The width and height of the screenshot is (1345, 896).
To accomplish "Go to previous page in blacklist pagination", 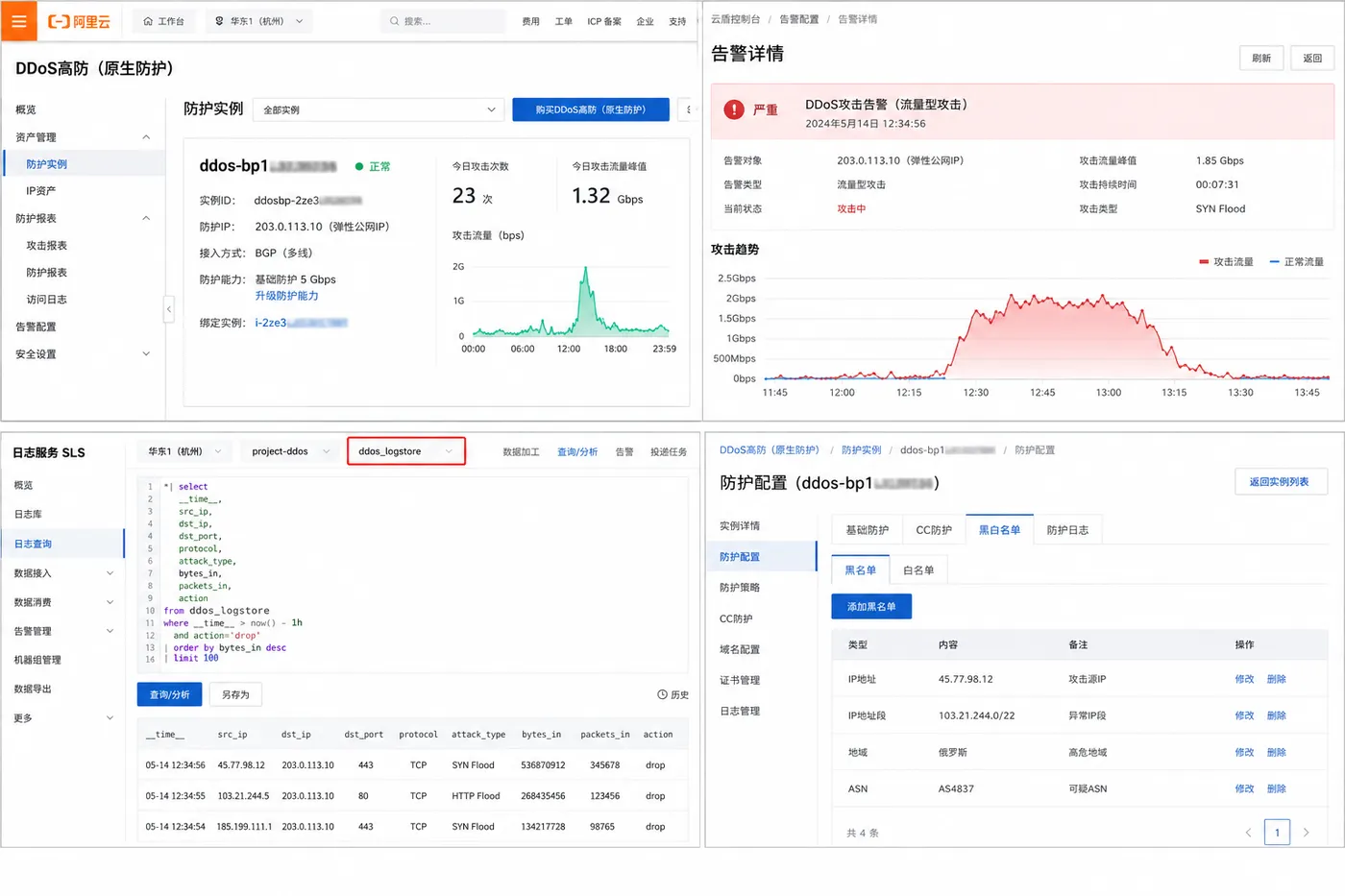I will (1248, 833).
